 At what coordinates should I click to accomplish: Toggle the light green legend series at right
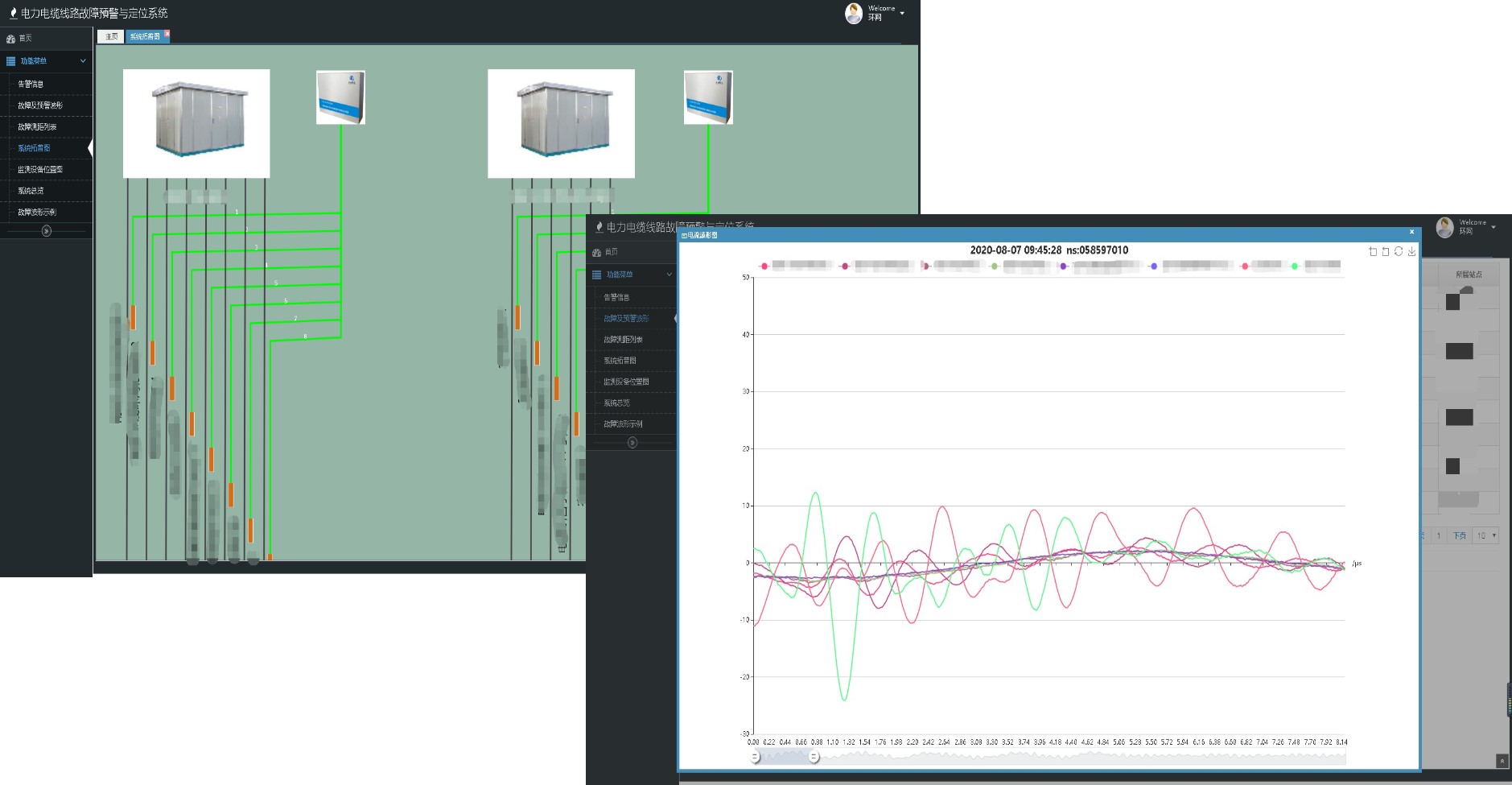1295,266
